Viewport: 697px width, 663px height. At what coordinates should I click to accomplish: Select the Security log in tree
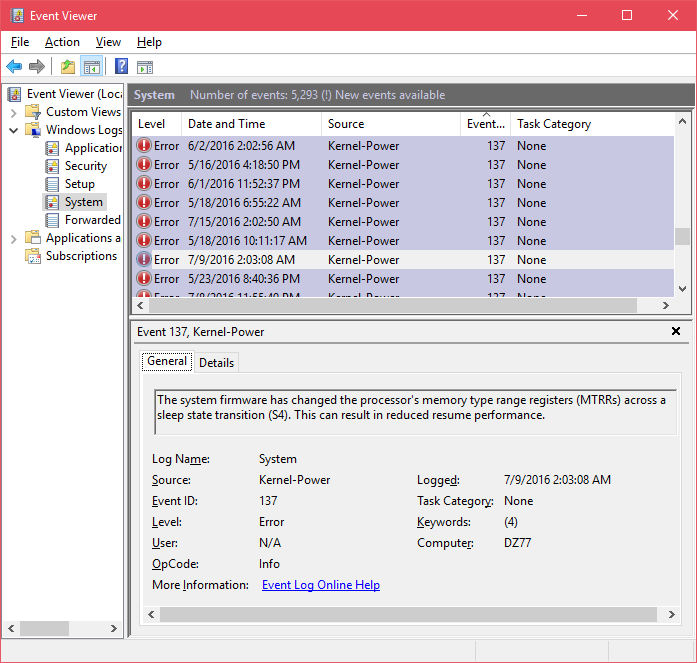(86, 166)
